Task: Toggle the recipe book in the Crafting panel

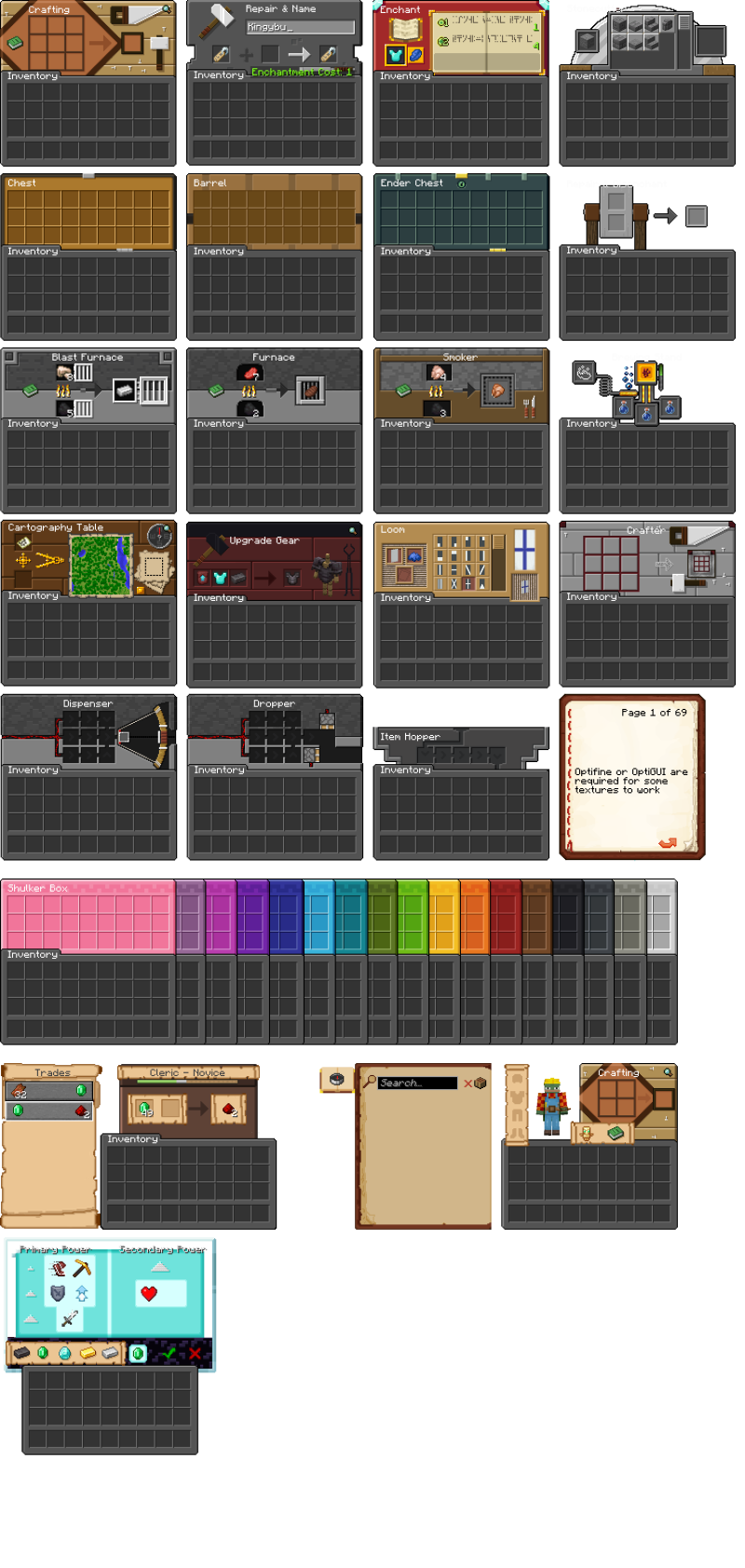Action: (x=15, y=43)
